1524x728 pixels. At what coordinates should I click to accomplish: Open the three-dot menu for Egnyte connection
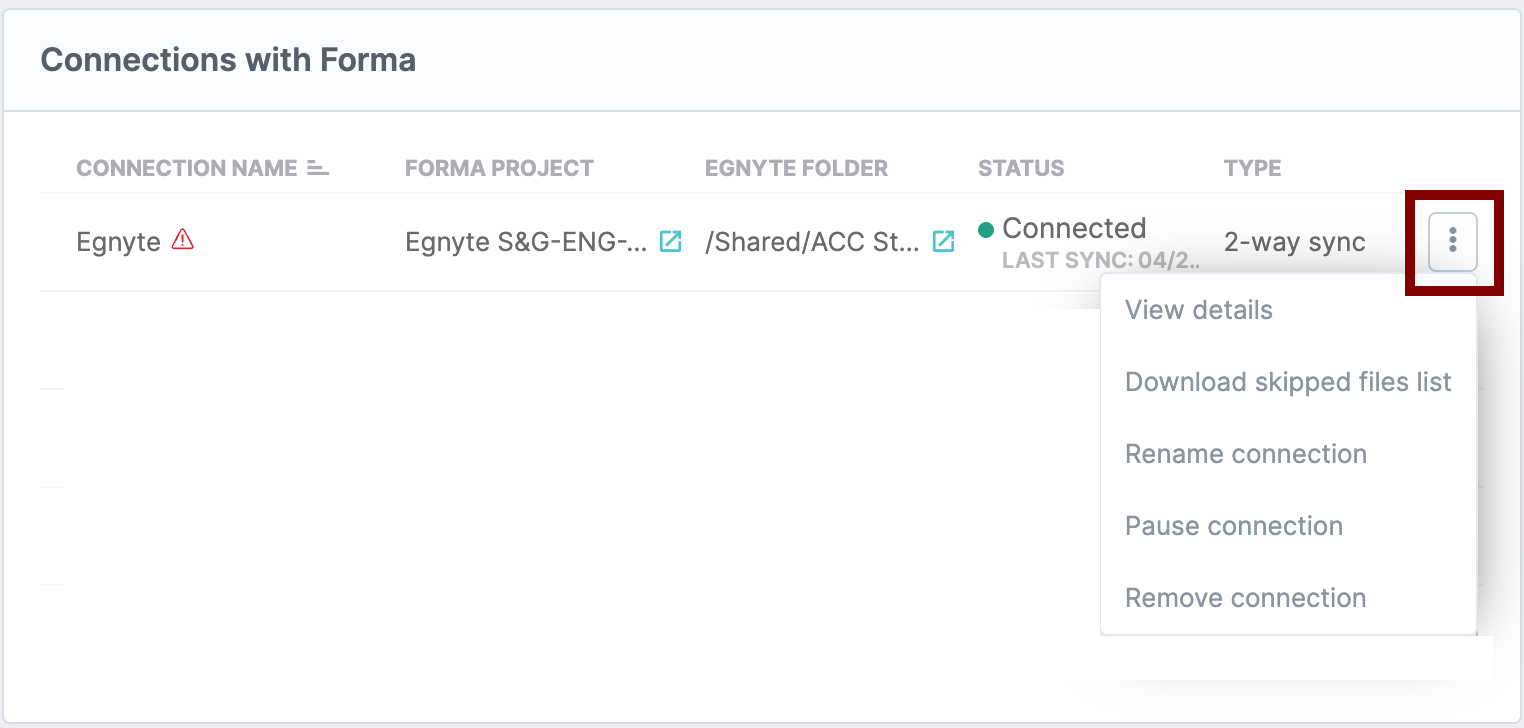coord(1453,241)
